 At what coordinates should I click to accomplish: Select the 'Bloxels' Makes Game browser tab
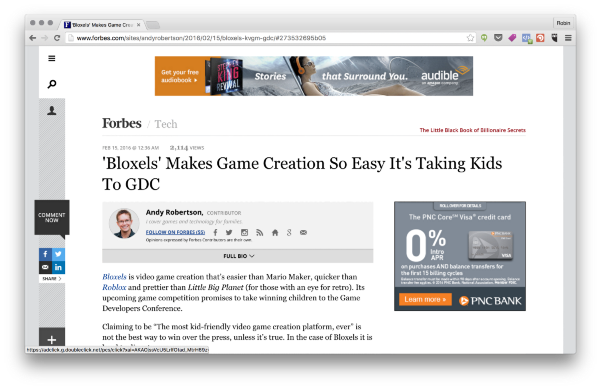[101, 25]
